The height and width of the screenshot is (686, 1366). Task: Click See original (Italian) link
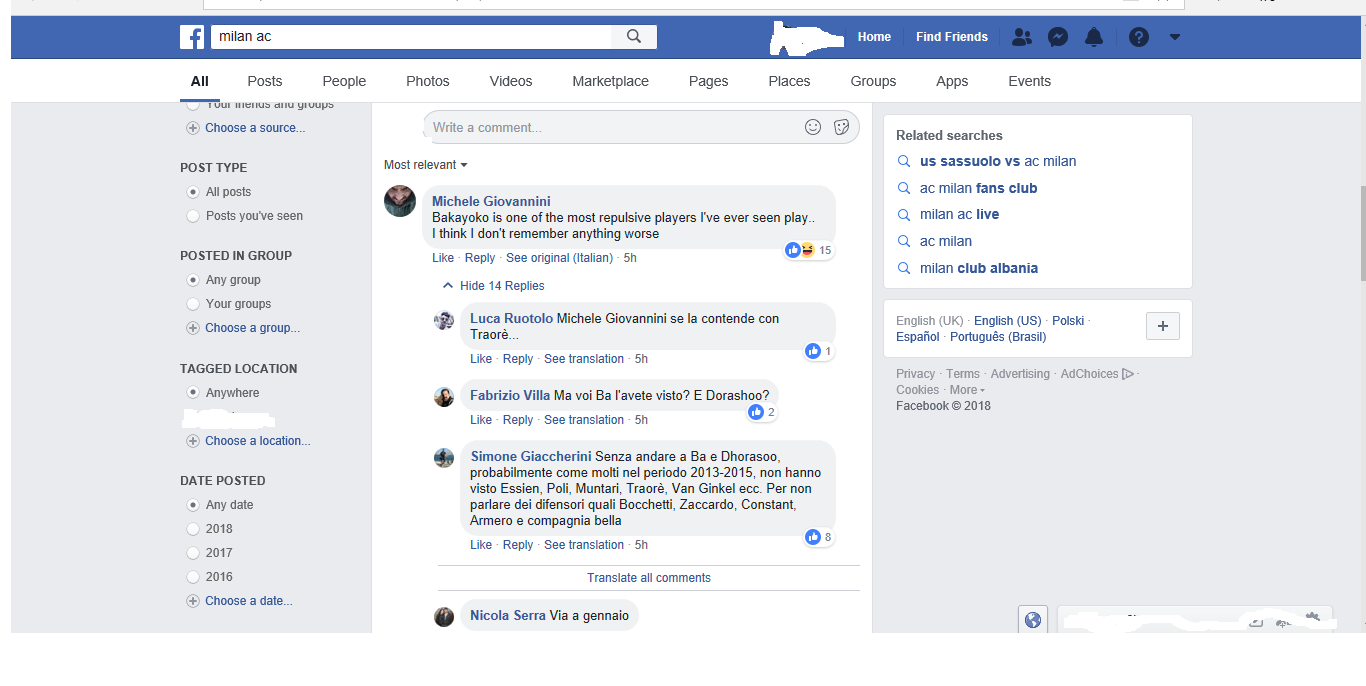coord(559,258)
